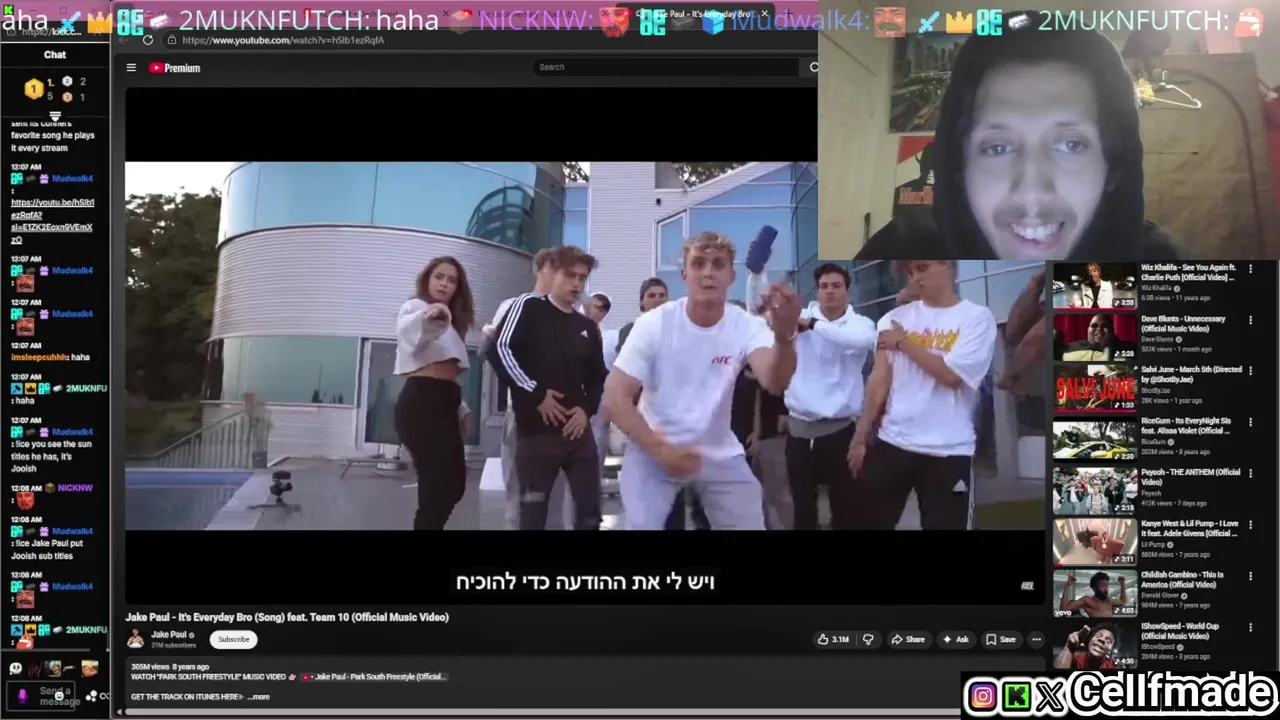This screenshot has height=720, width=1280.
Task: Click imsleepcuhhlz username in chat
Action: tap(39, 357)
